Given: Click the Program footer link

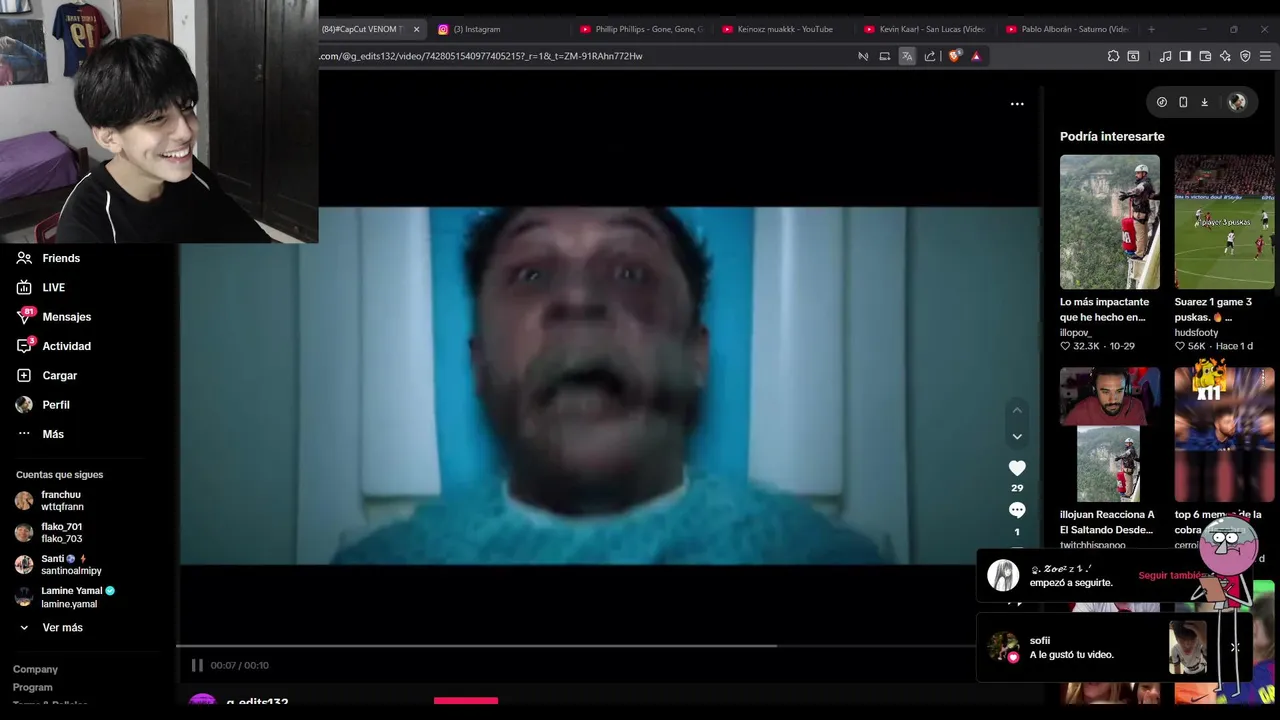Looking at the screenshot, I should click(33, 687).
